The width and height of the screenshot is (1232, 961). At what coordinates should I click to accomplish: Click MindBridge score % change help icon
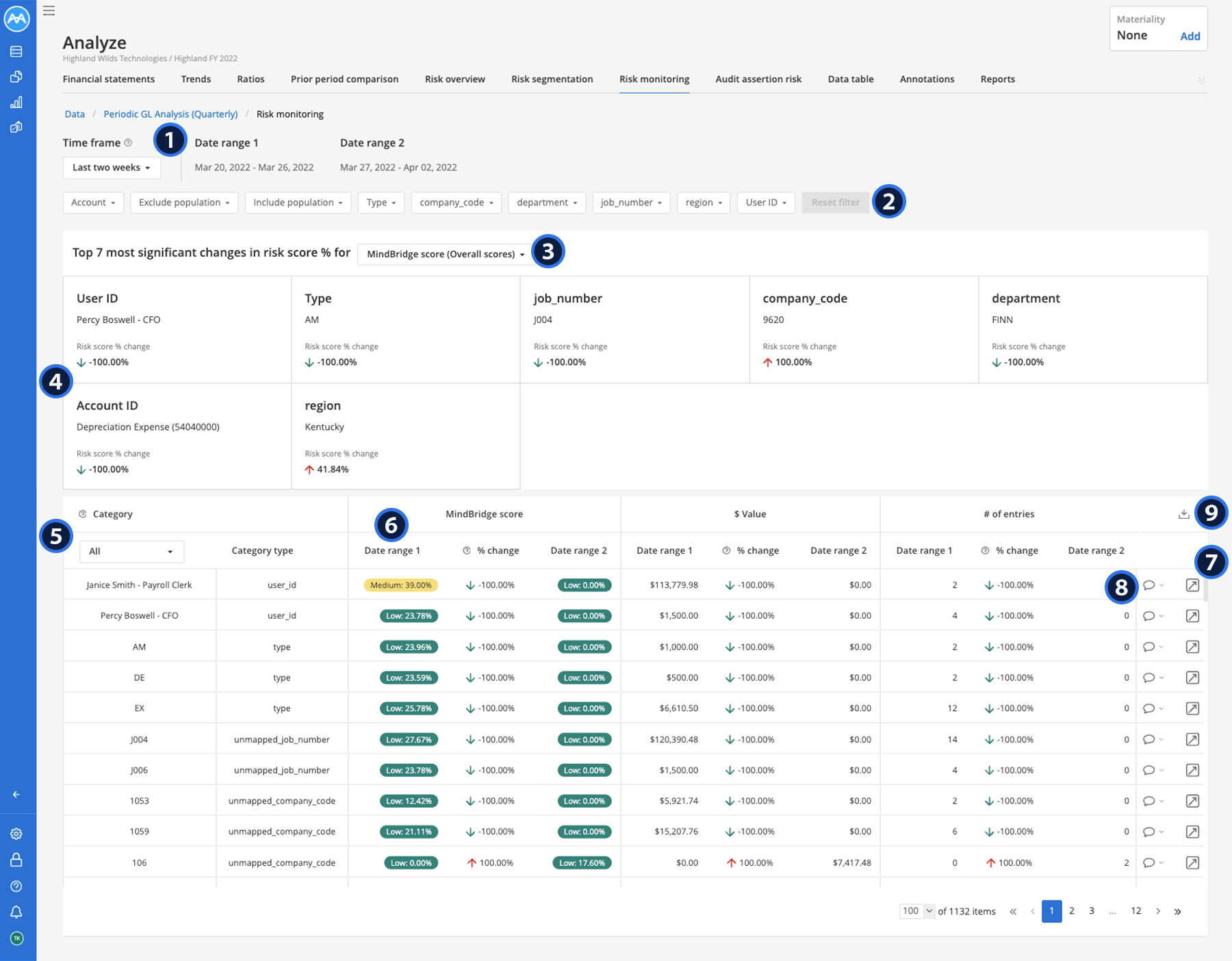coord(467,550)
